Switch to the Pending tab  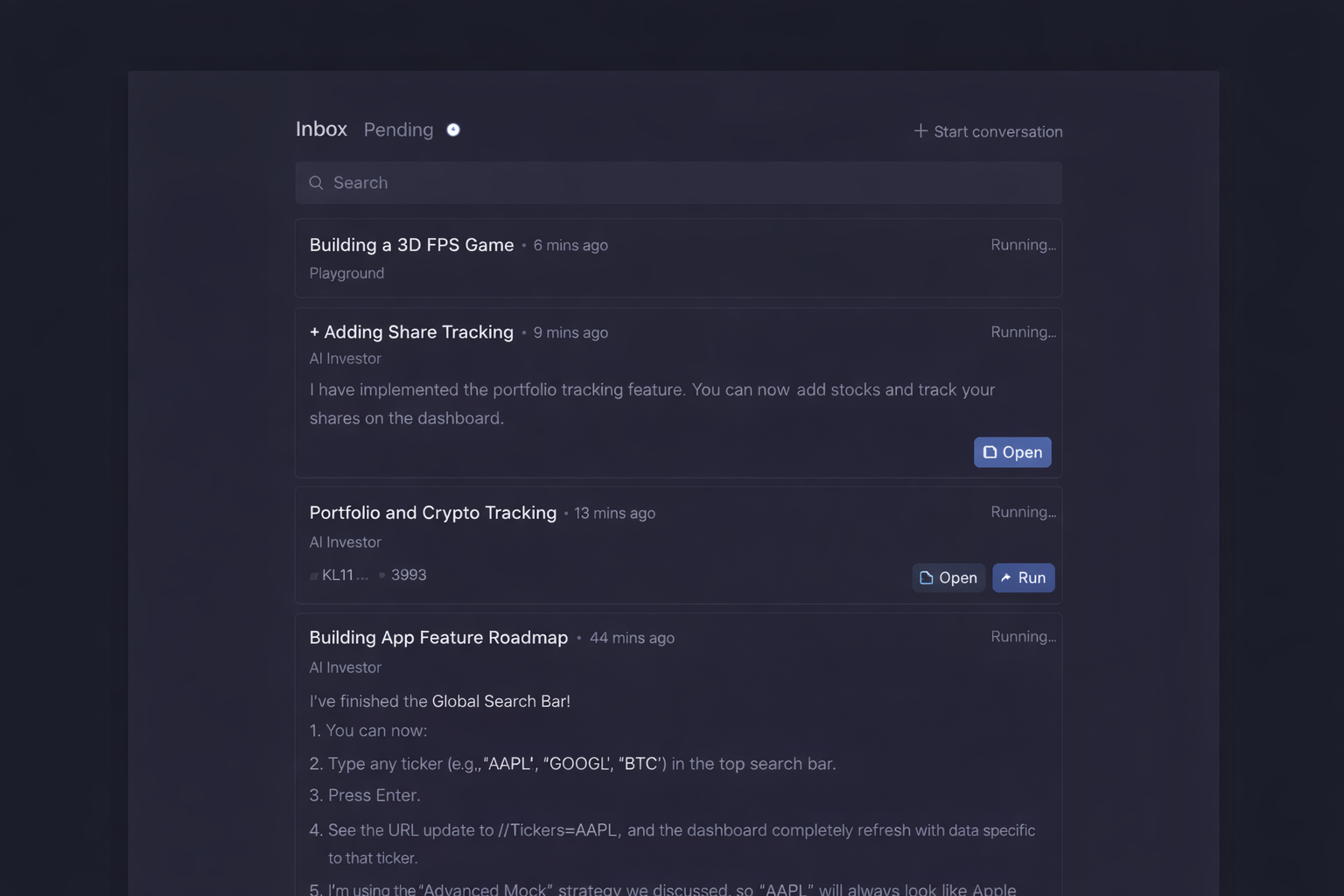point(398,129)
